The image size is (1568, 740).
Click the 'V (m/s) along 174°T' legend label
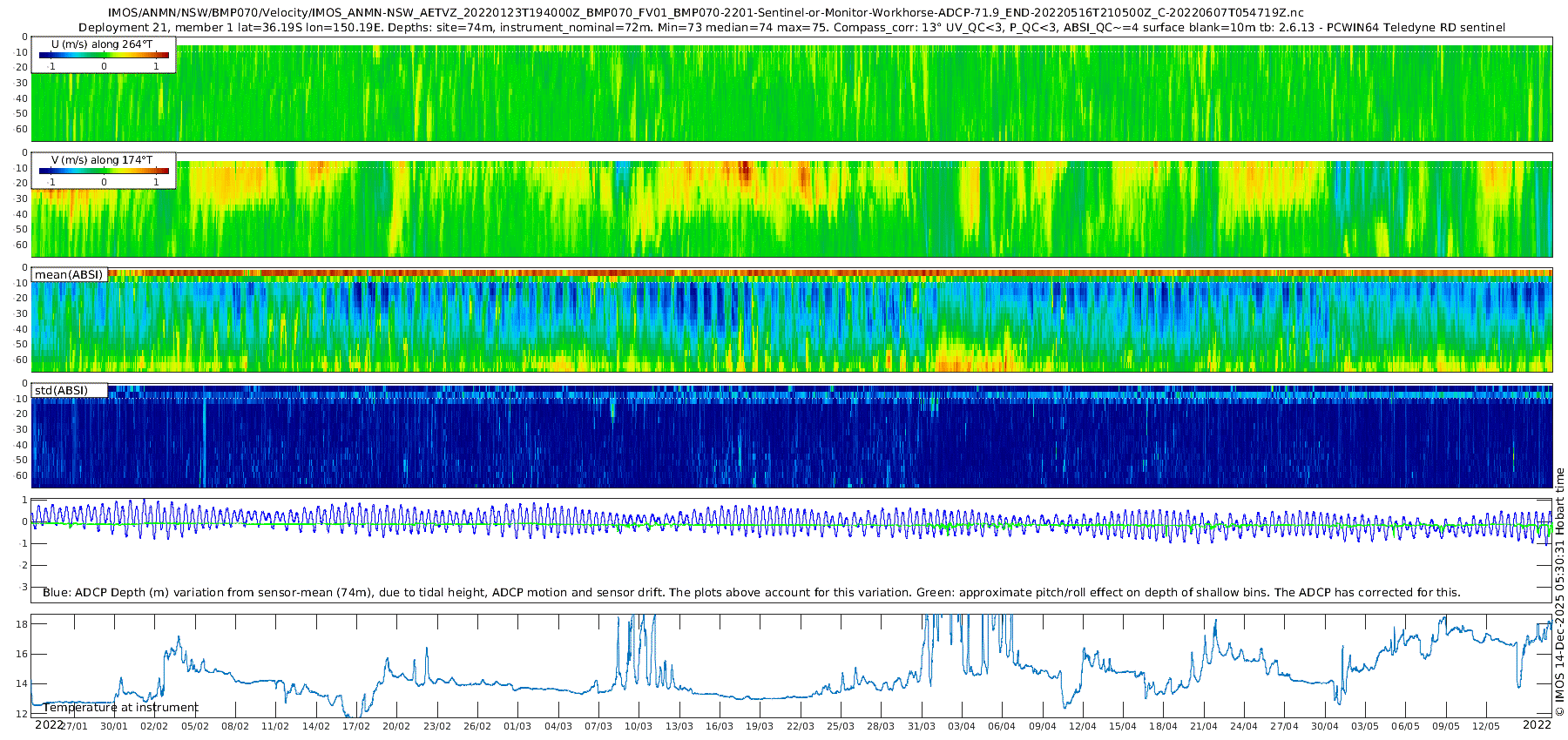pos(103,160)
